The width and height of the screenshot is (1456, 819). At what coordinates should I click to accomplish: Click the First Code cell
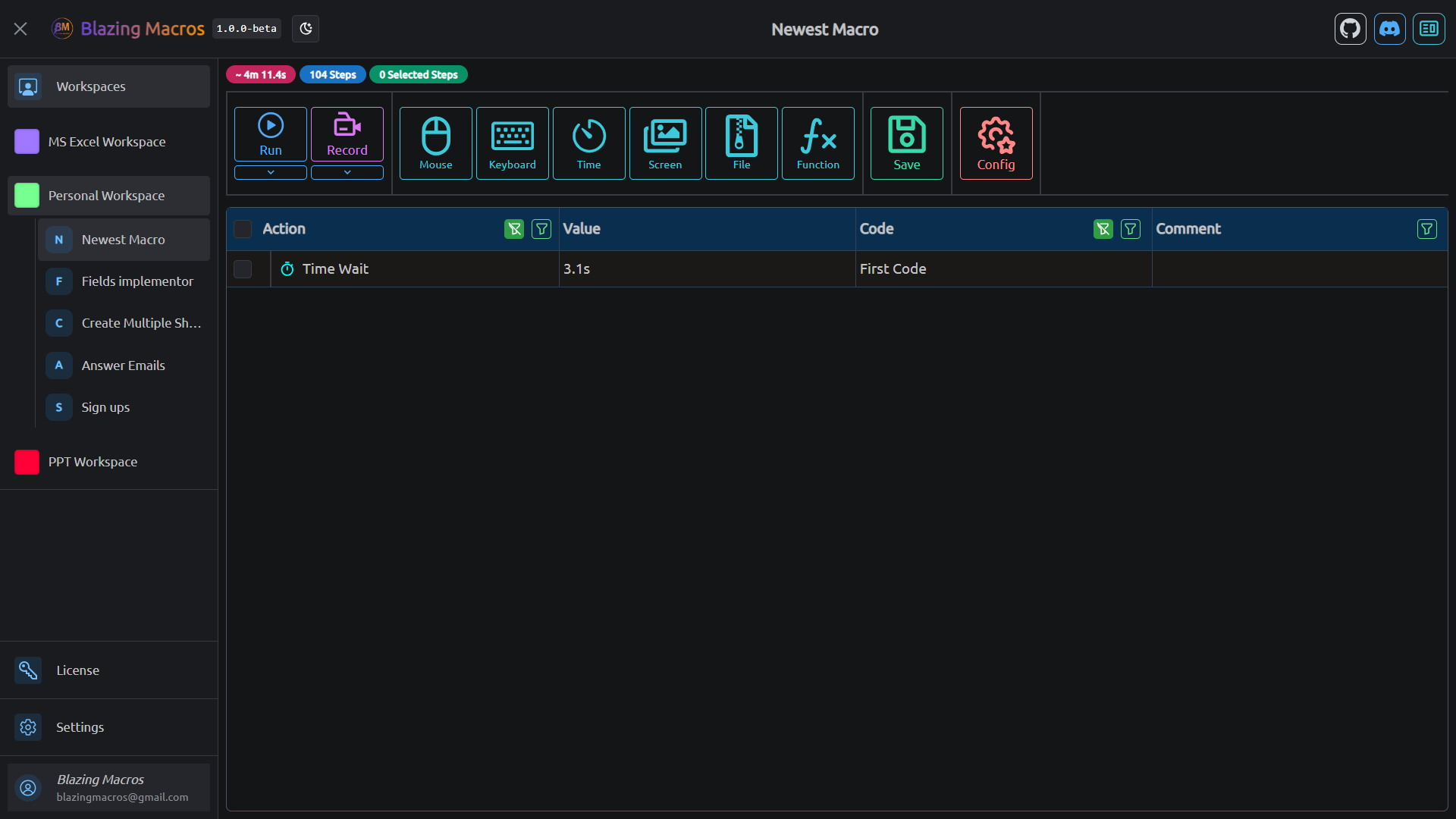tap(1004, 269)
